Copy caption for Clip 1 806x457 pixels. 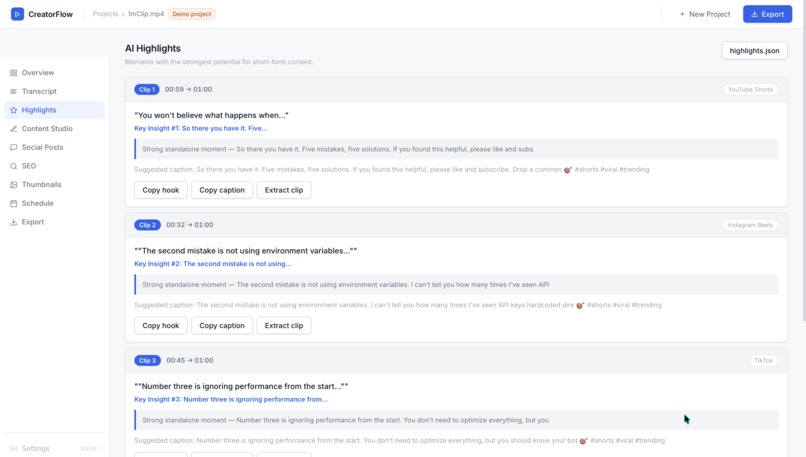222,190
